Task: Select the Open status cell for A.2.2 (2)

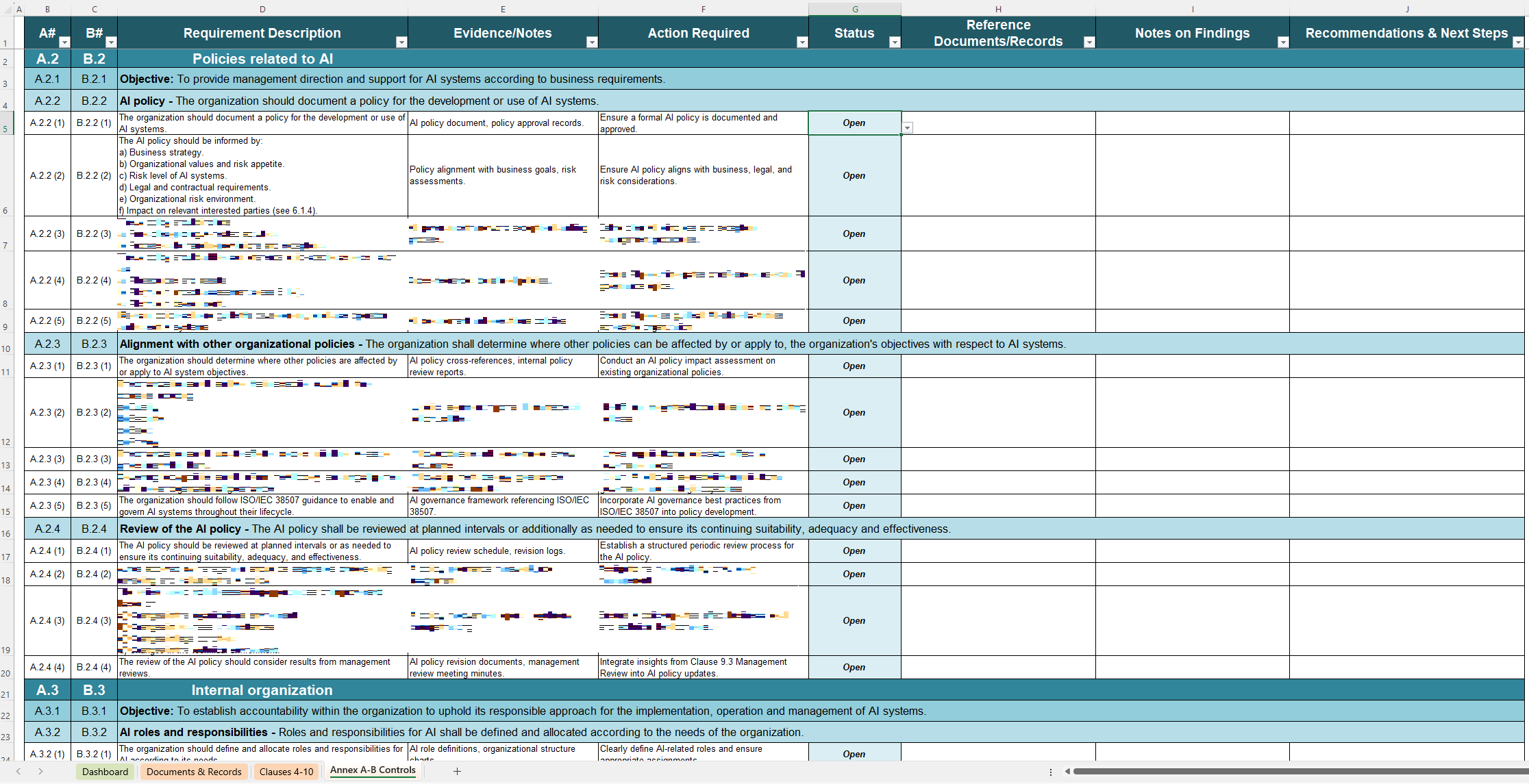Action: [854, 176]
